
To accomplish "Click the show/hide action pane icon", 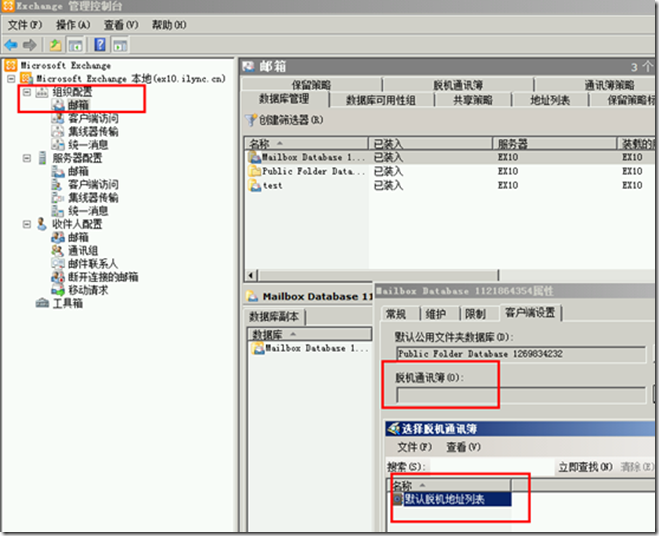I will 120,45.
